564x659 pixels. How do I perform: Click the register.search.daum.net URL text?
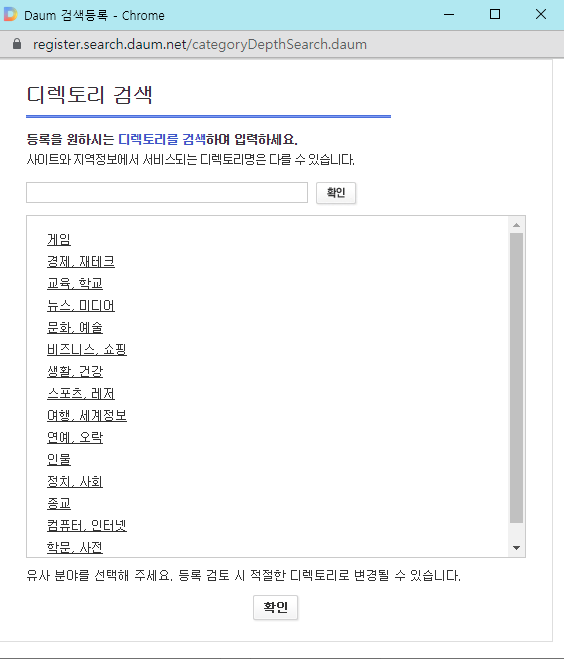[200, 44]
